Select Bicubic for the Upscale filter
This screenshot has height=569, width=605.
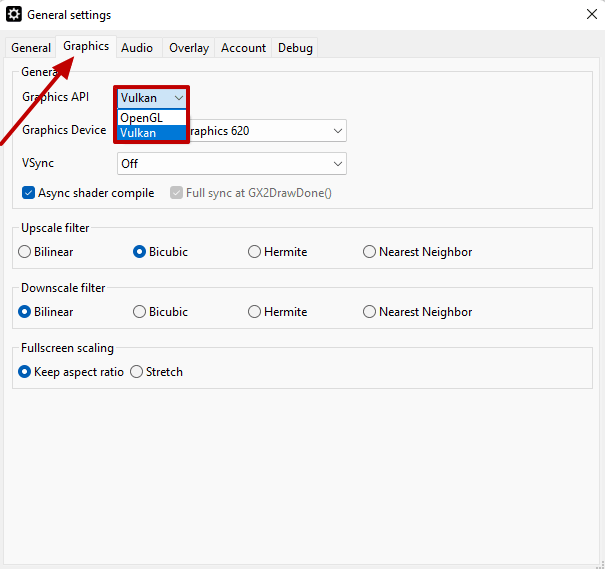160,252
